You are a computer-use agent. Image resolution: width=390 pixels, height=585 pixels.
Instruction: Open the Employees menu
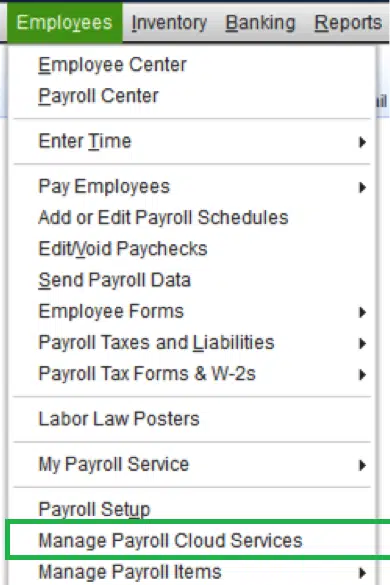coord(65,22)
